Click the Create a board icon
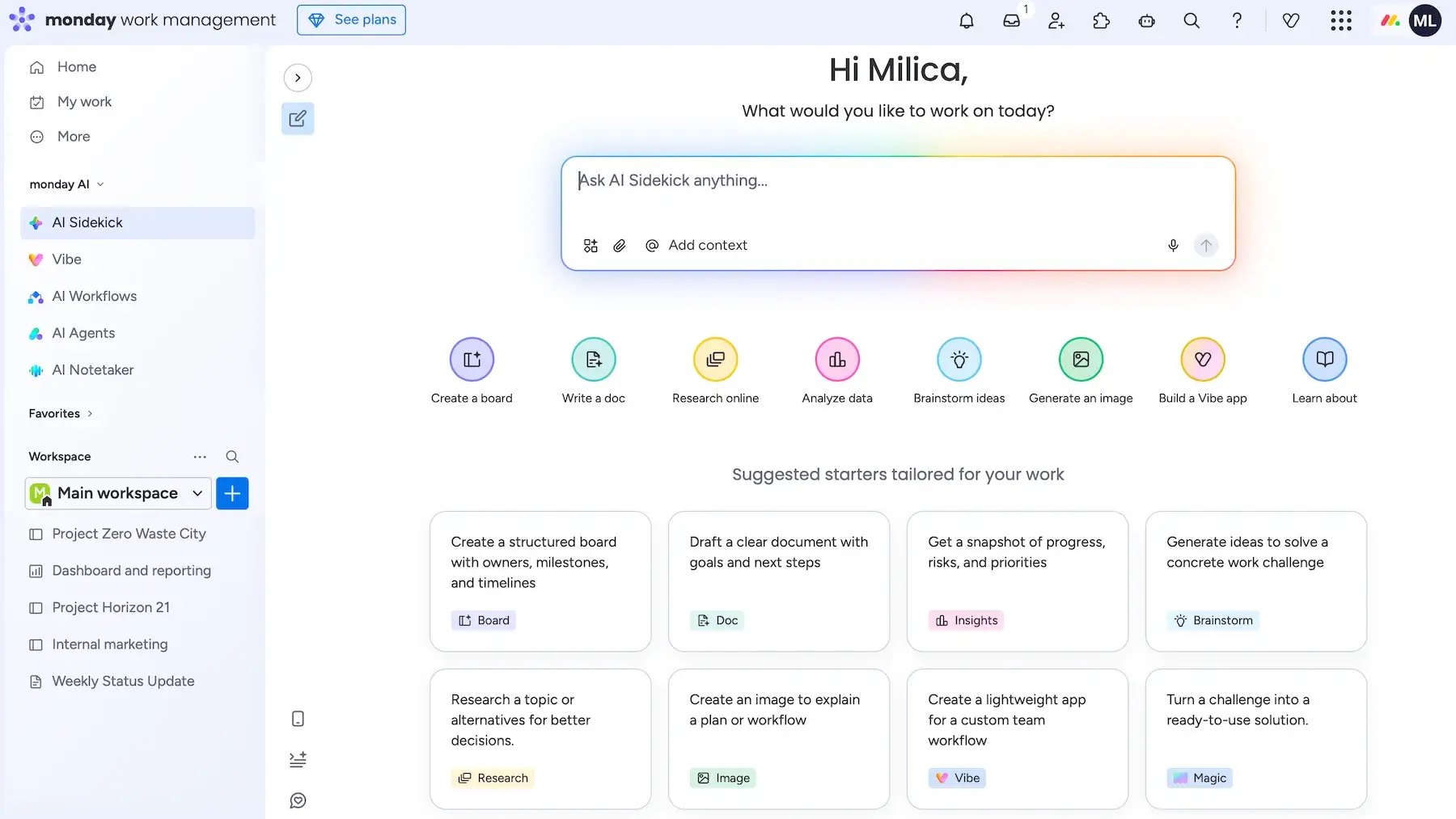 coord(472,359)
